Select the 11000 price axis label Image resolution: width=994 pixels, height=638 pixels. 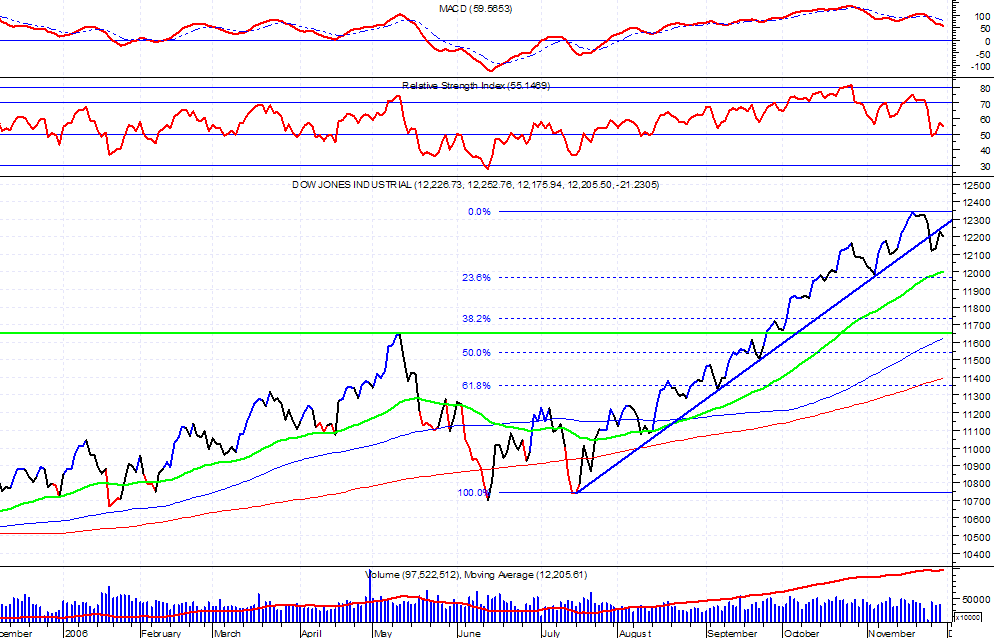(975, 449)
